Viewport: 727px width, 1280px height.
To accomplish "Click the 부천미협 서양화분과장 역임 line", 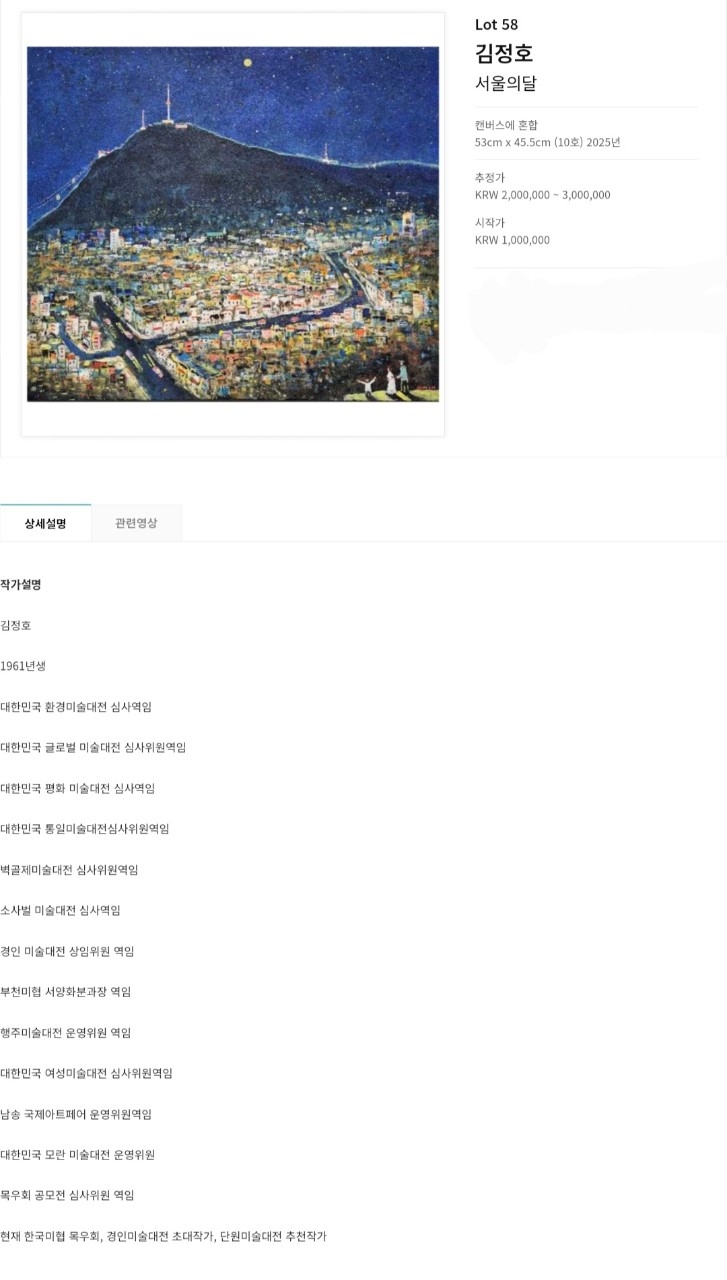I will (66, 992).
